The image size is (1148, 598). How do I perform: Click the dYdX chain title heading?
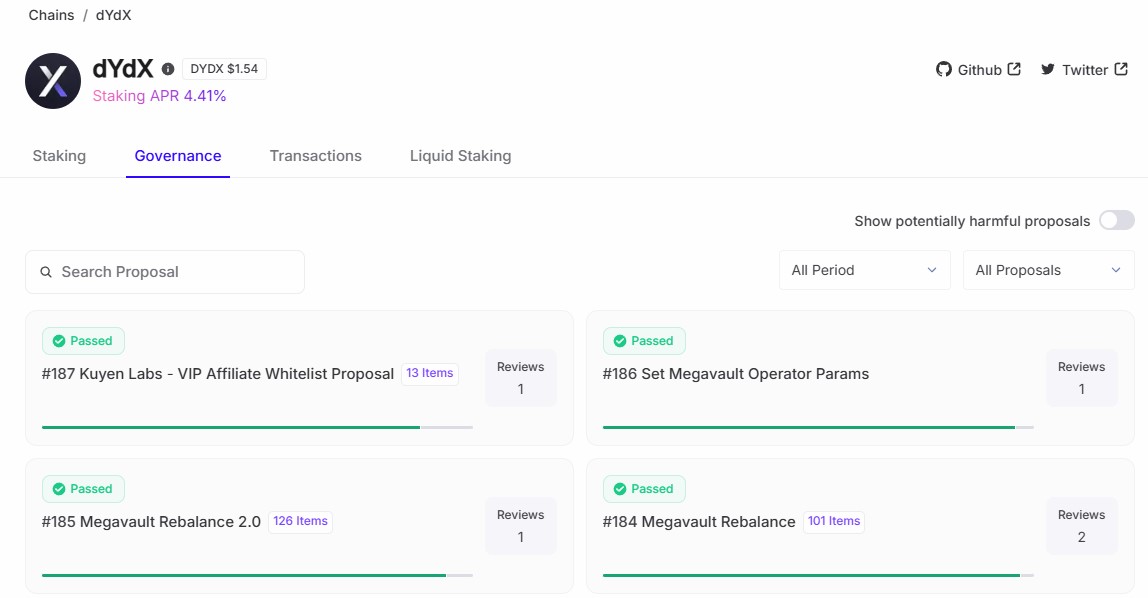click(122, 69)
